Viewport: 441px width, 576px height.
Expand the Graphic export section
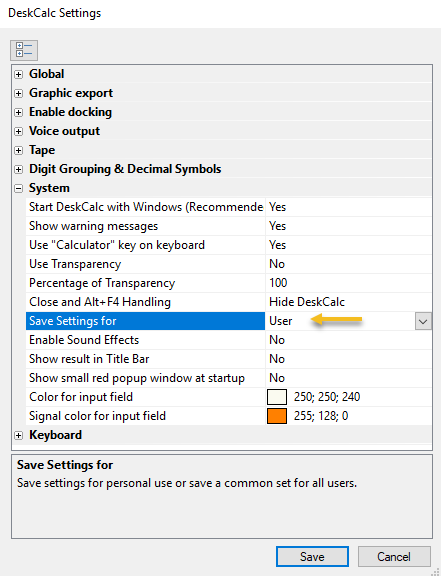coord(18,93)
